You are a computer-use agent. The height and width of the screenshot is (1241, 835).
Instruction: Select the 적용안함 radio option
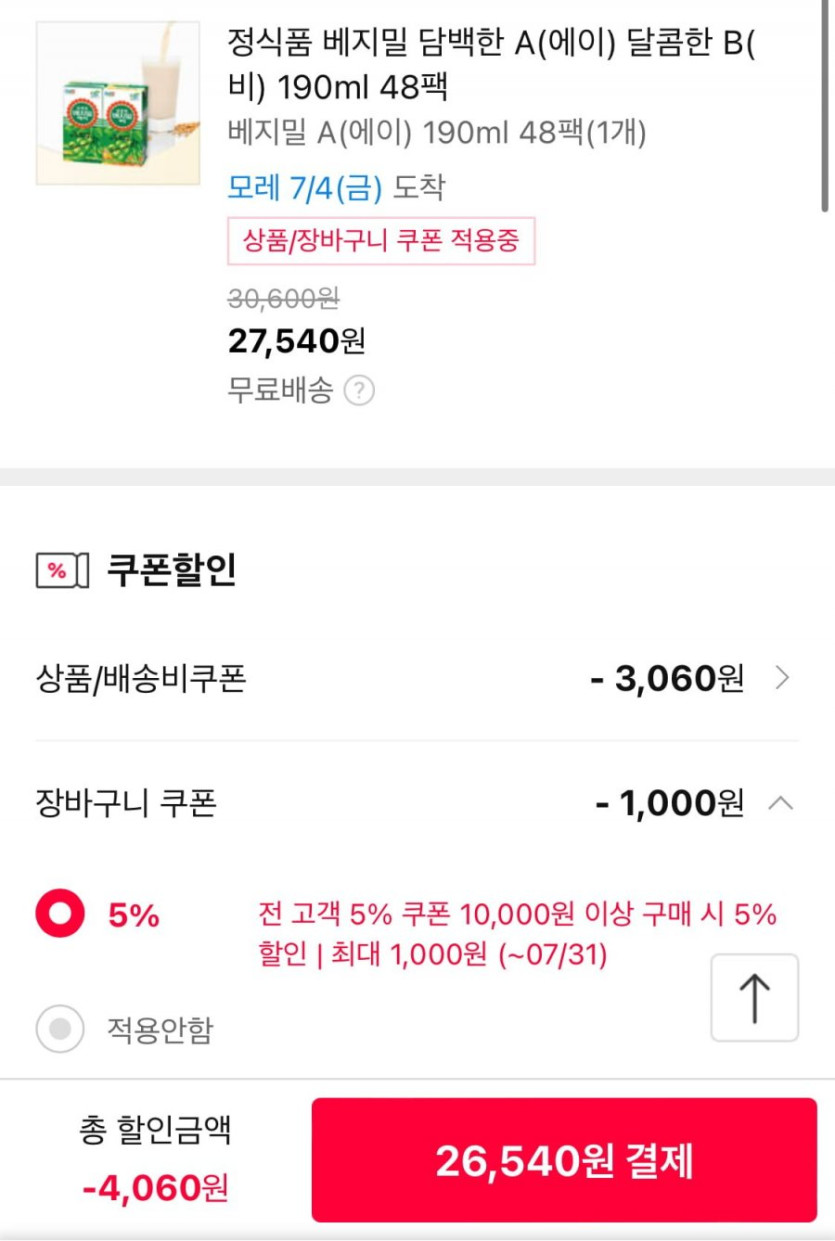60,1029
